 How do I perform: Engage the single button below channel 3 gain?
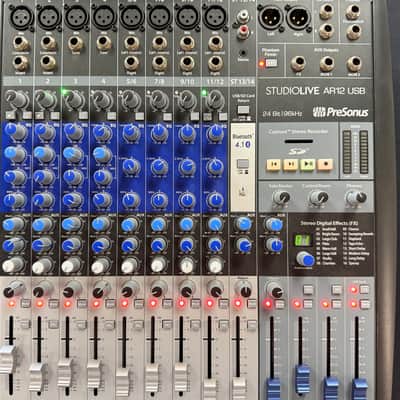[x=83, y=116]
